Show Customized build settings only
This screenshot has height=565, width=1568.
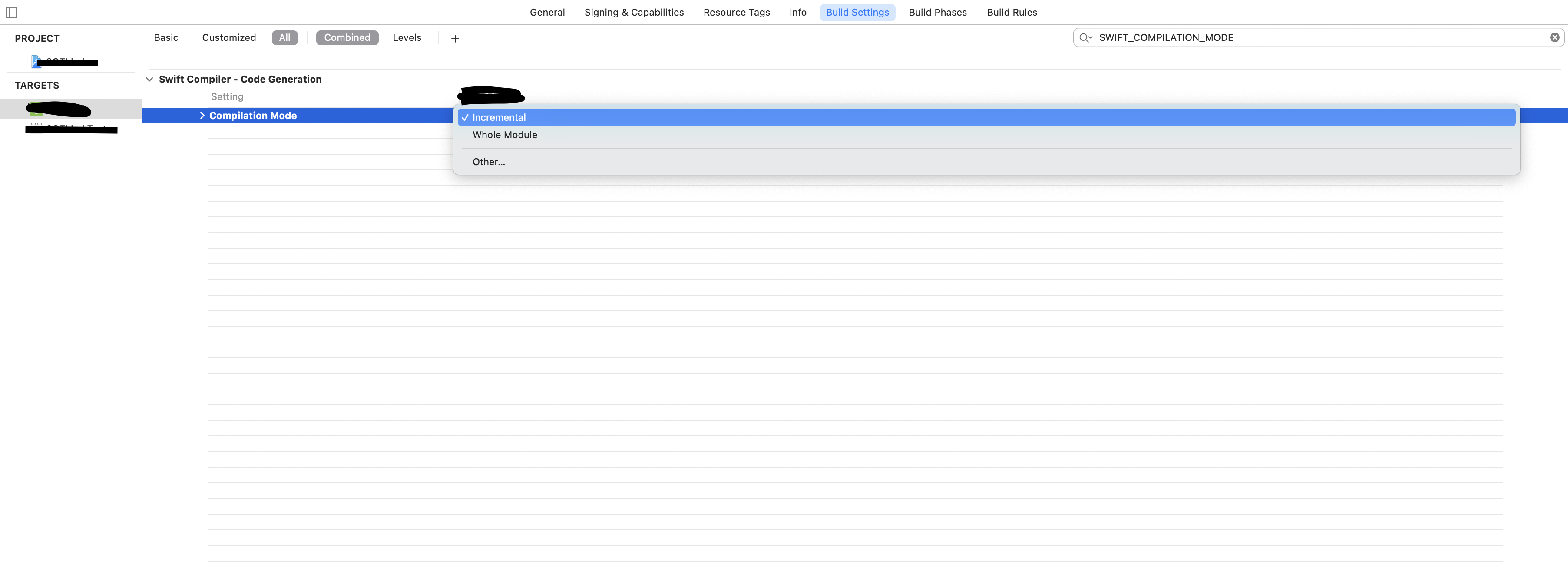pyautogui.click(x=228, y=38)
